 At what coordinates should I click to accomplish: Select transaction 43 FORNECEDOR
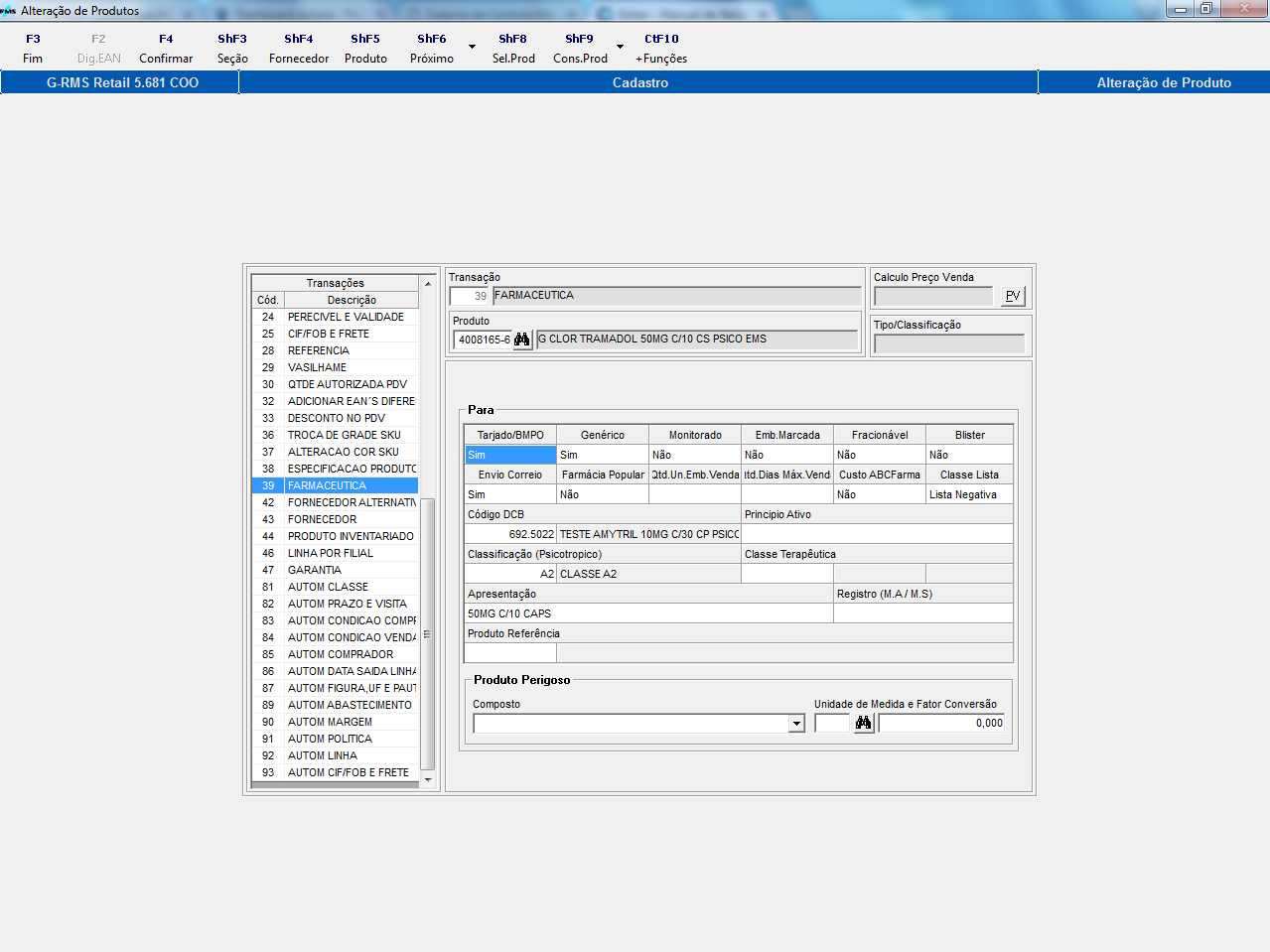pos(335,519)
